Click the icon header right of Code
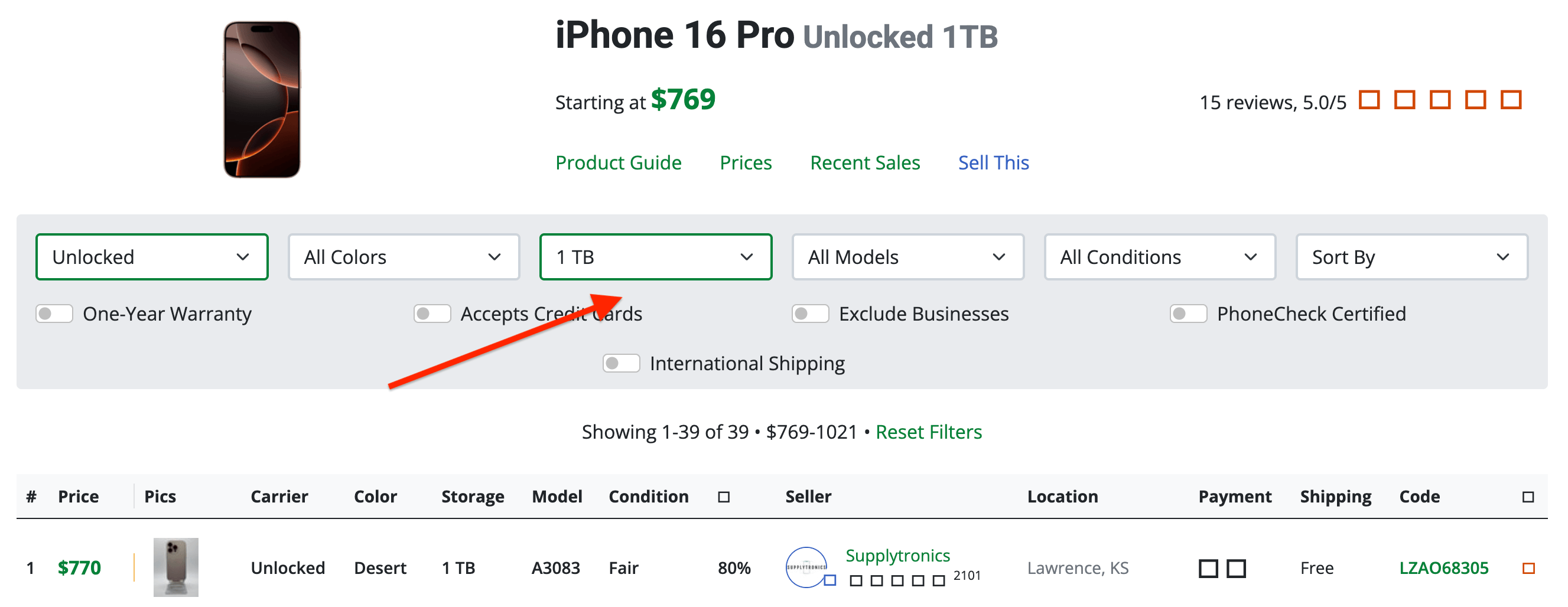 point(1528,497)
